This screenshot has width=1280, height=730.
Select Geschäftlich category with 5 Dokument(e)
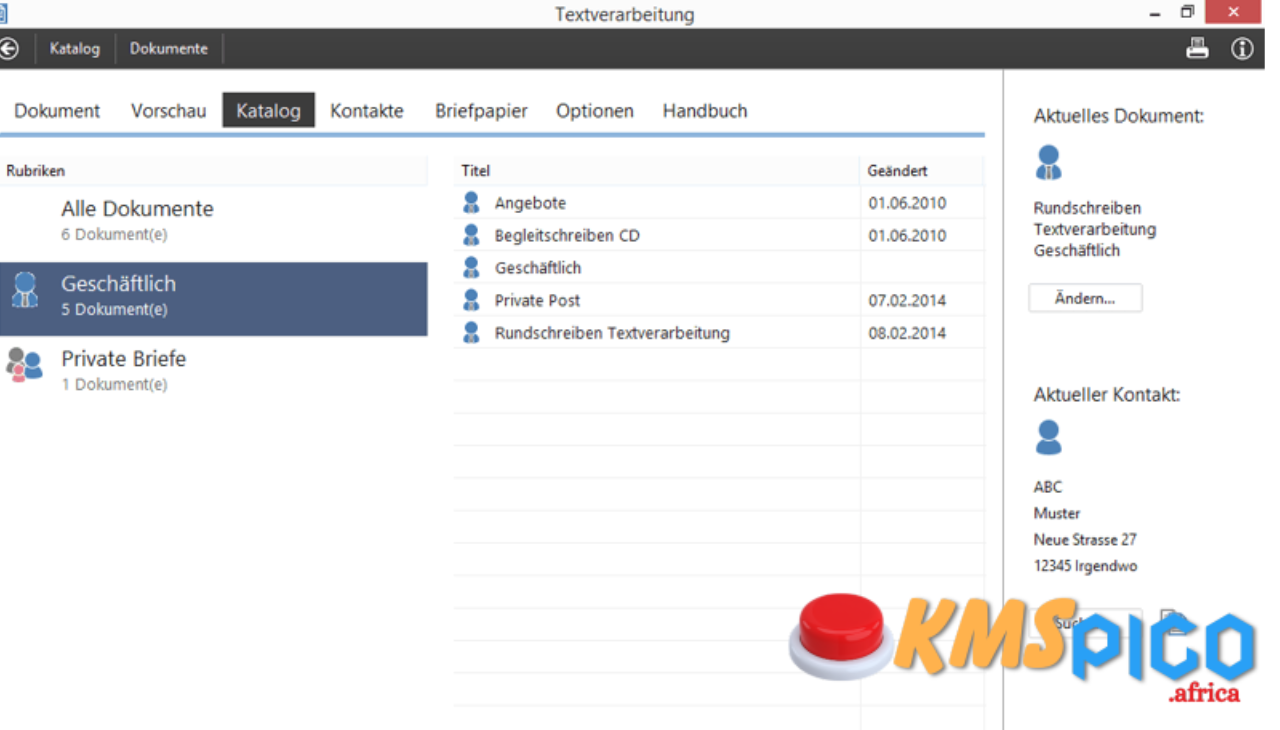[x=214, y=298]
